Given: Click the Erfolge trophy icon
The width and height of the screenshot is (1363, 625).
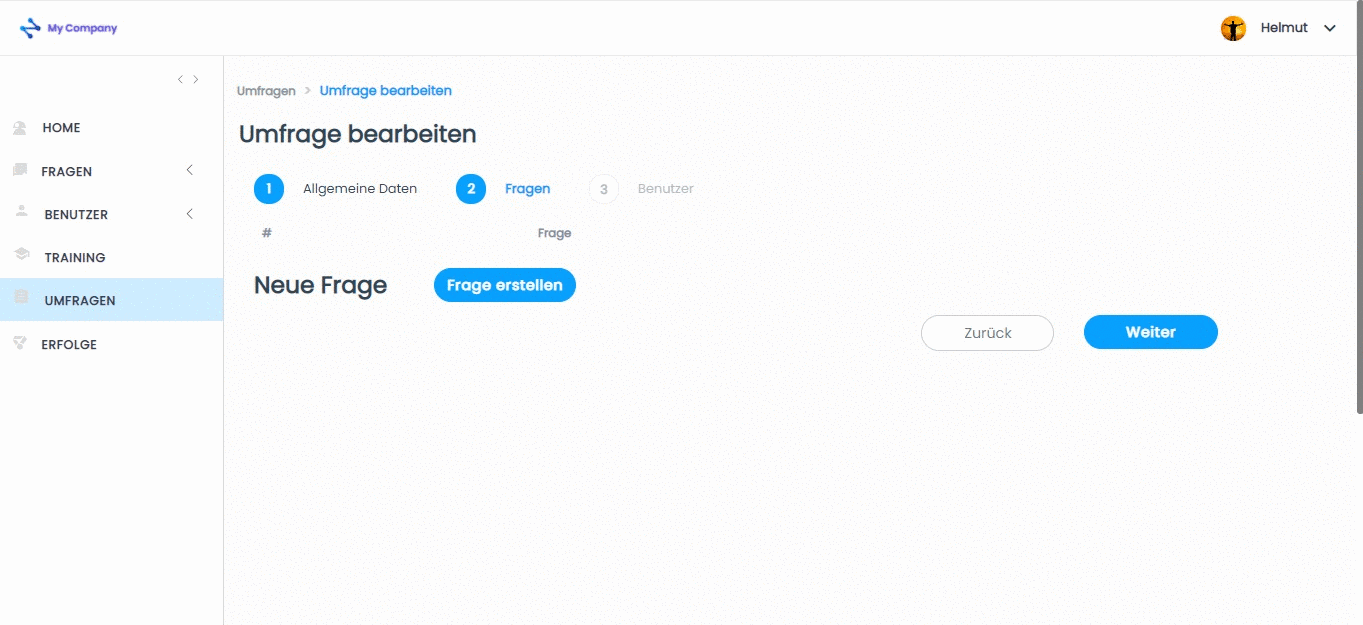Looking at the screenshot, I should 19,344.
